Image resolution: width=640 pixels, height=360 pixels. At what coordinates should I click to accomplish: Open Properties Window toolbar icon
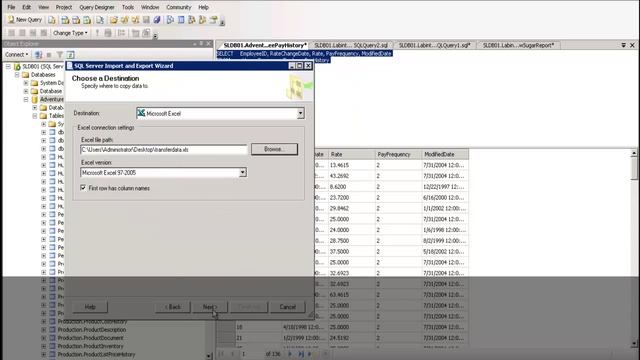tap(213, 20)
